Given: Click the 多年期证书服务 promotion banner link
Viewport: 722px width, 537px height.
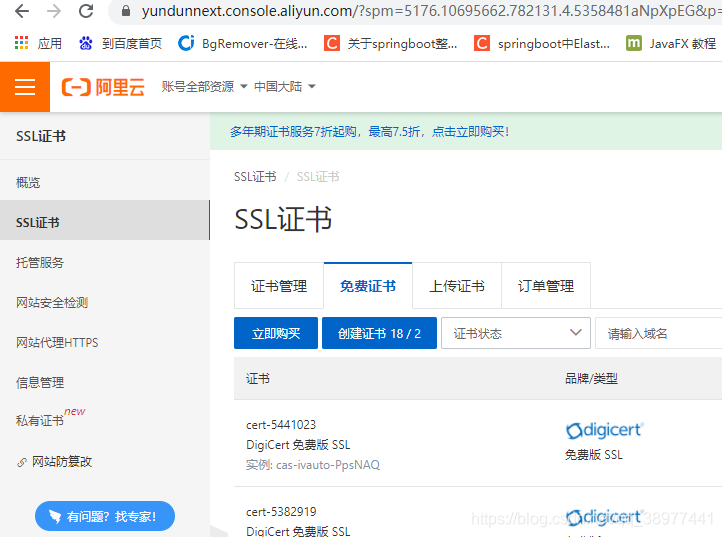Looking at the screenshot, I should click(x=369, y=132).
